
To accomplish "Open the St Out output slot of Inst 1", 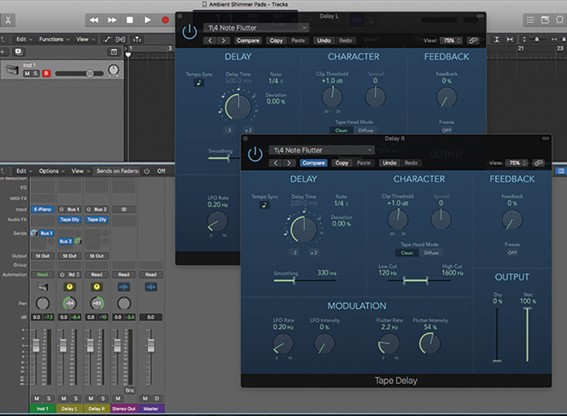I will point(42,256).
